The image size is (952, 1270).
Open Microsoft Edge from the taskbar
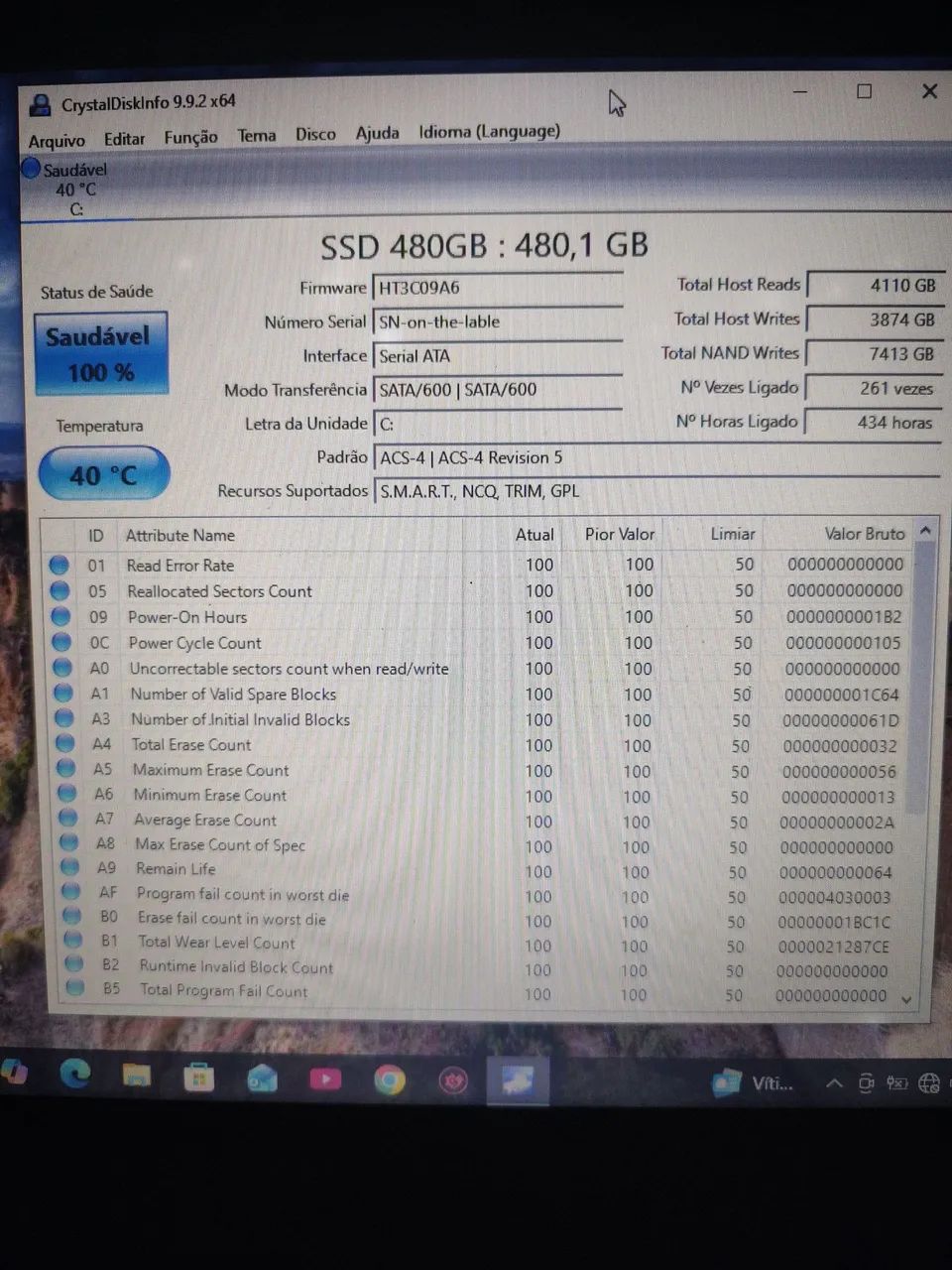click(x=76, y=1074)
